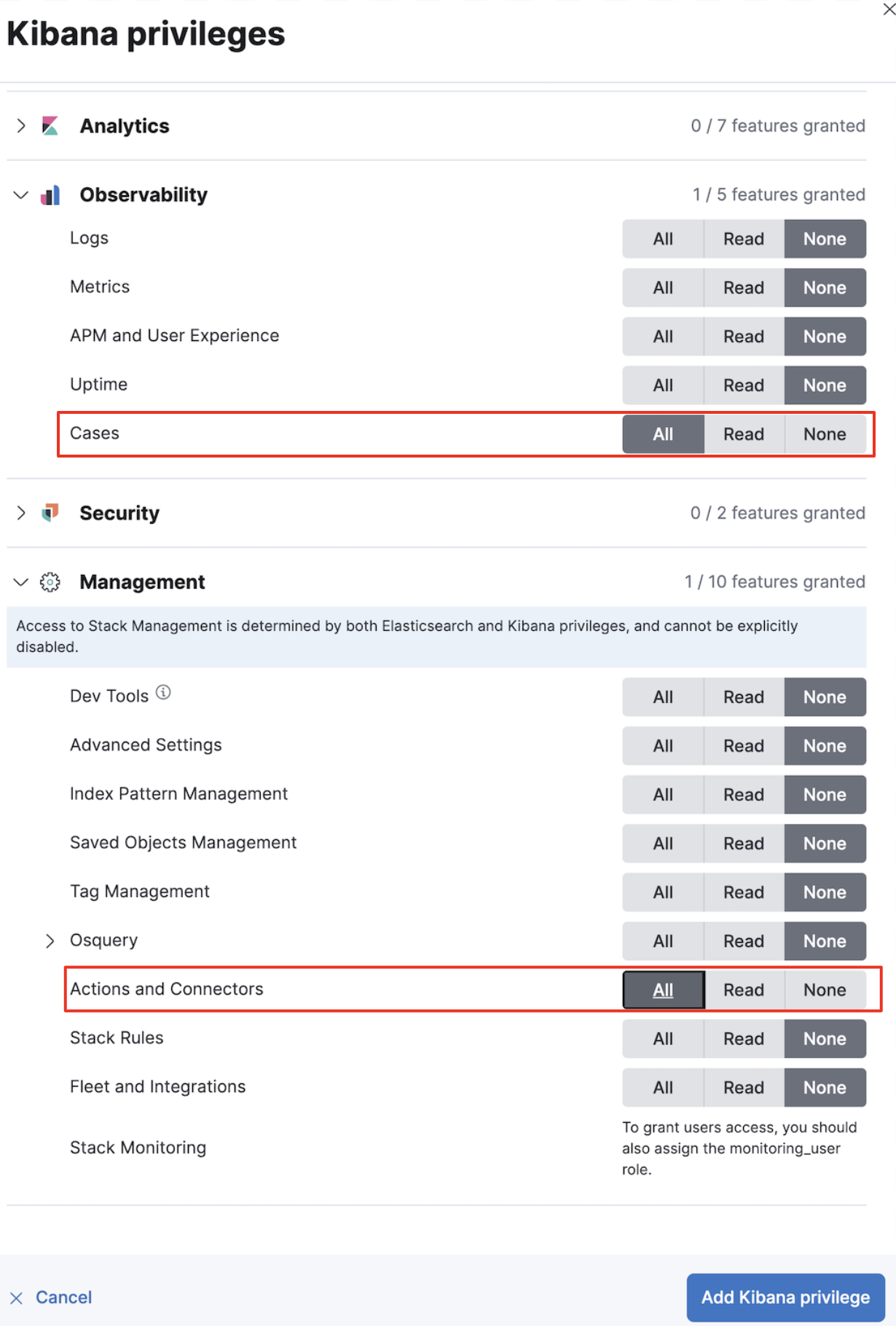The height and width of the screenshot is (1326, 896).
Task: Close the Kibana privileges flyout
Action: coord(889,10)
